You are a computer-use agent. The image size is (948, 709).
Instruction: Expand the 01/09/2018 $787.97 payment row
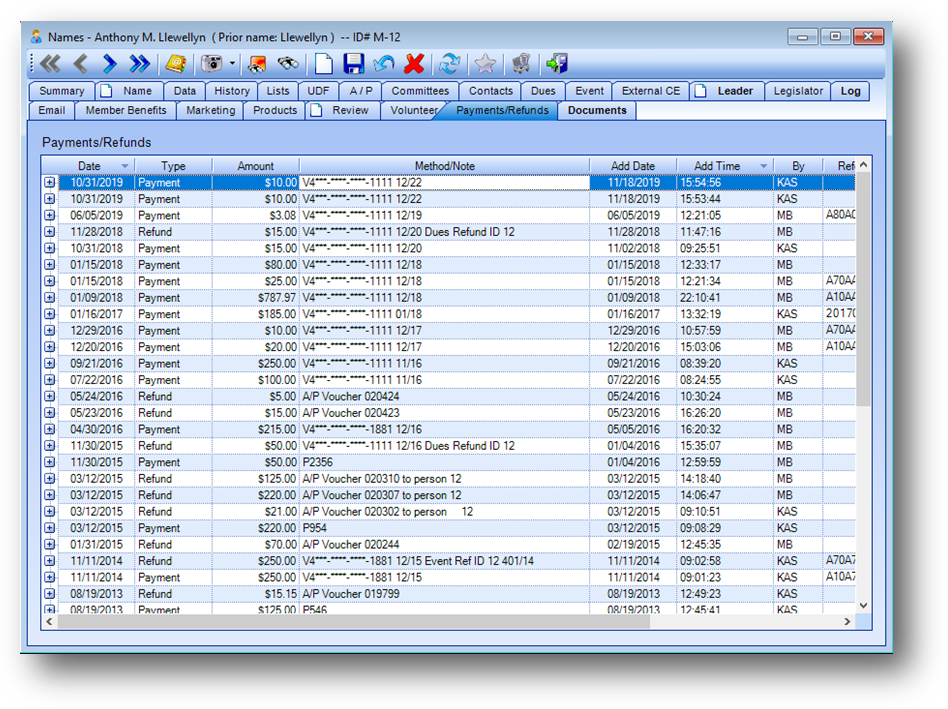[50, 297]
